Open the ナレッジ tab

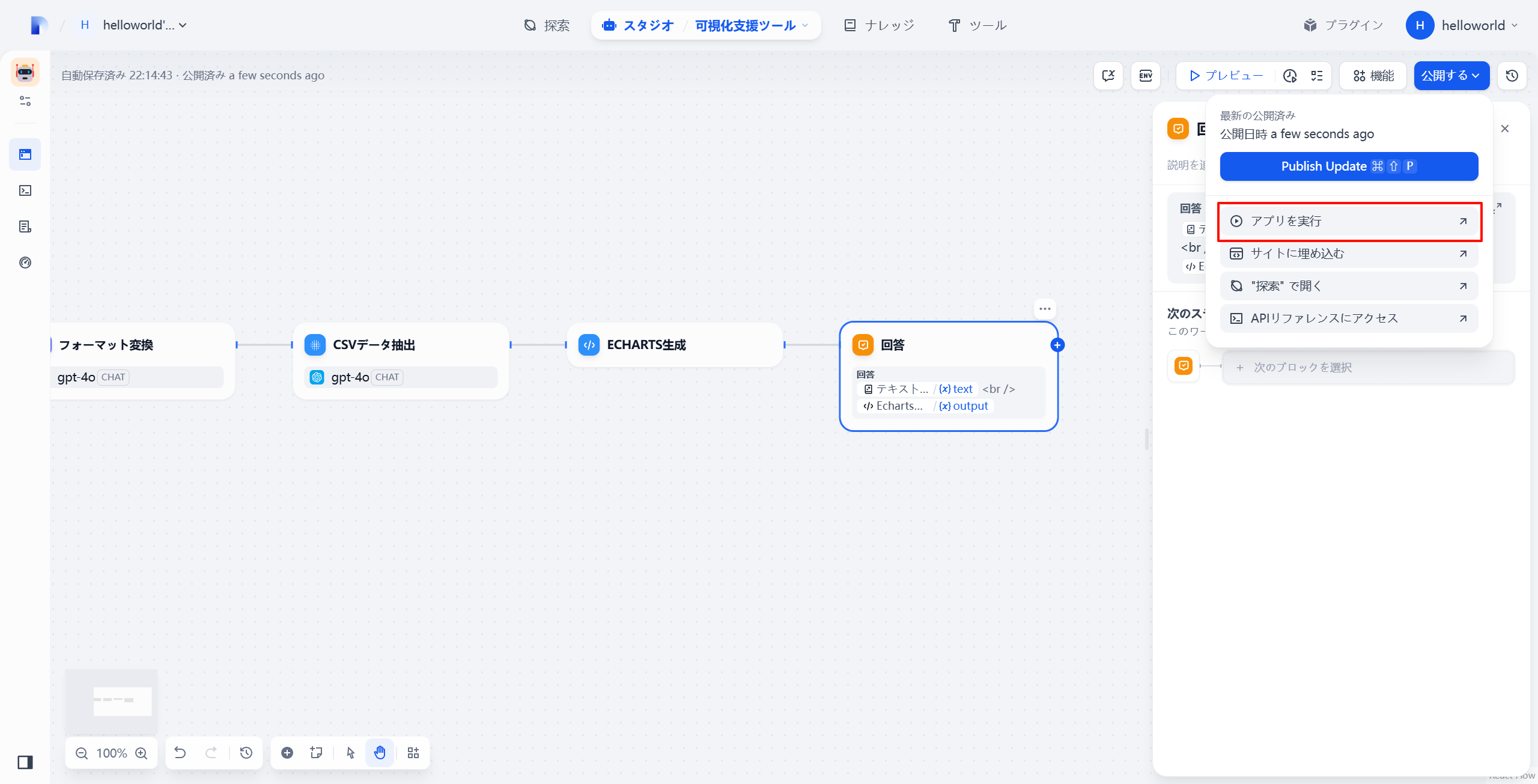pyautogui.click(x=880, y=25)
